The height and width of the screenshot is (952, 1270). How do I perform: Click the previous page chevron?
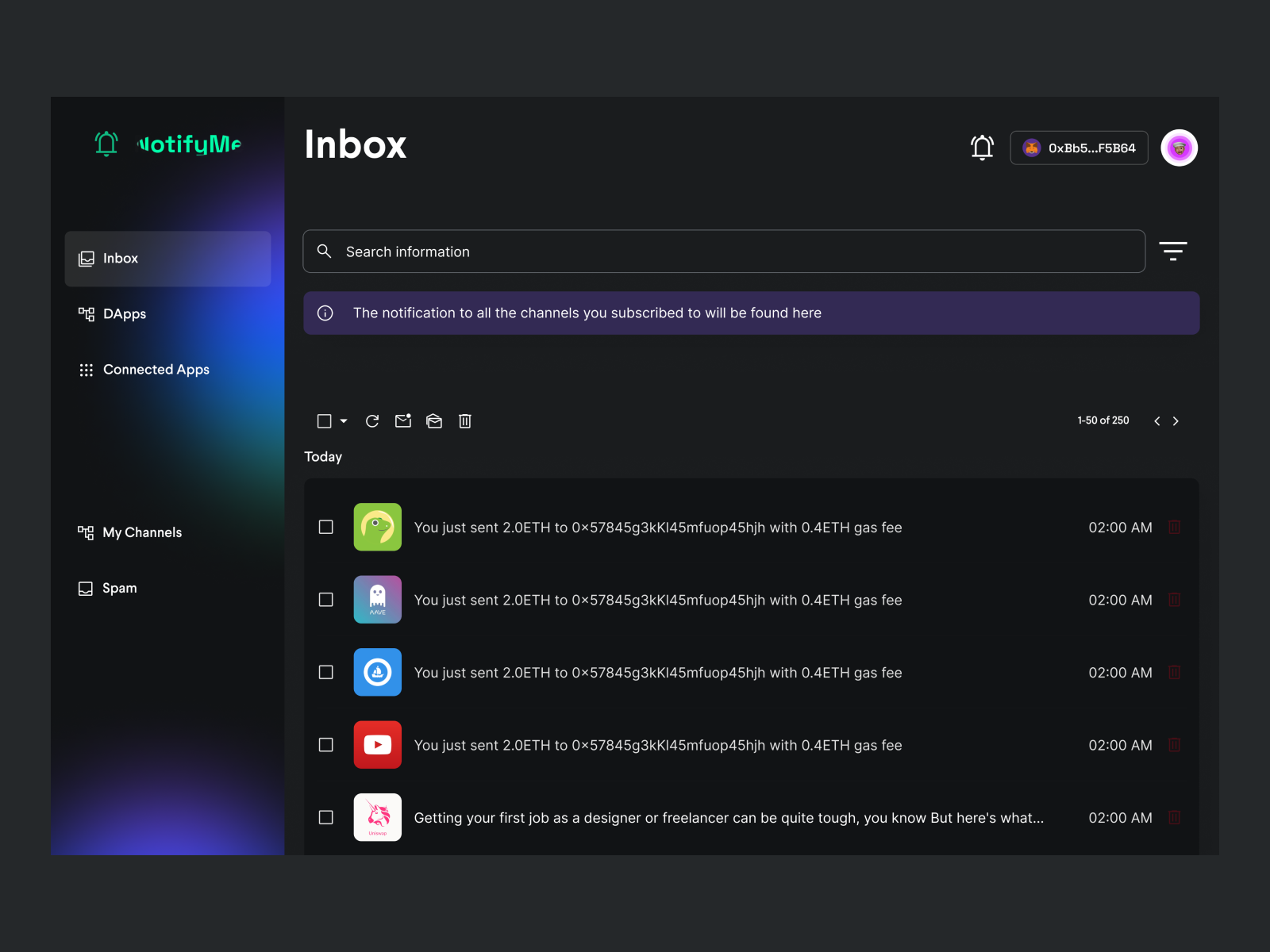(1156, 421)
